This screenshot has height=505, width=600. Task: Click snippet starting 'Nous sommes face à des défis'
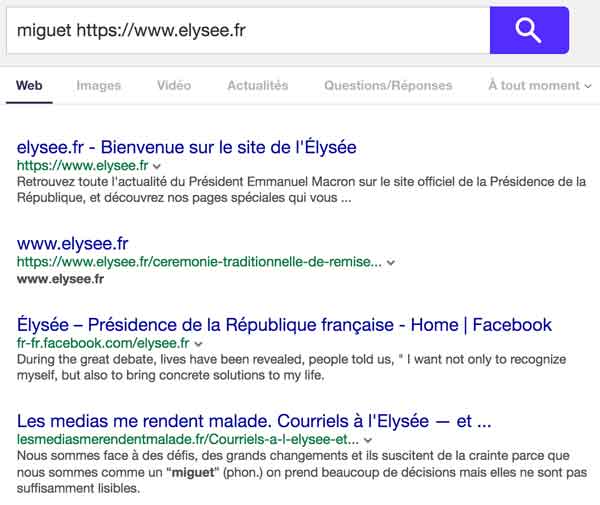302,472
